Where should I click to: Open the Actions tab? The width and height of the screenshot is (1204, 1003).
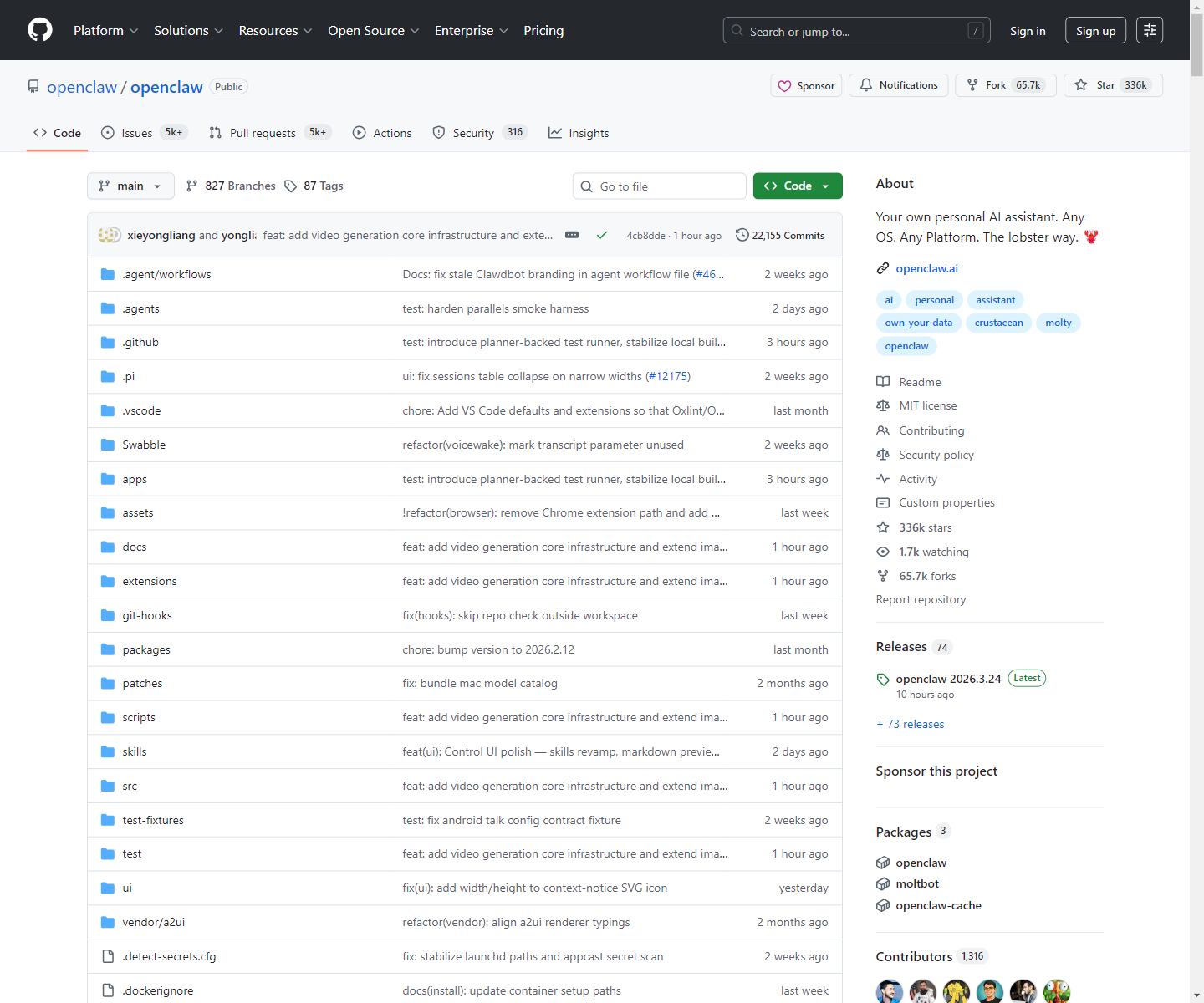[x=382, y=132]
